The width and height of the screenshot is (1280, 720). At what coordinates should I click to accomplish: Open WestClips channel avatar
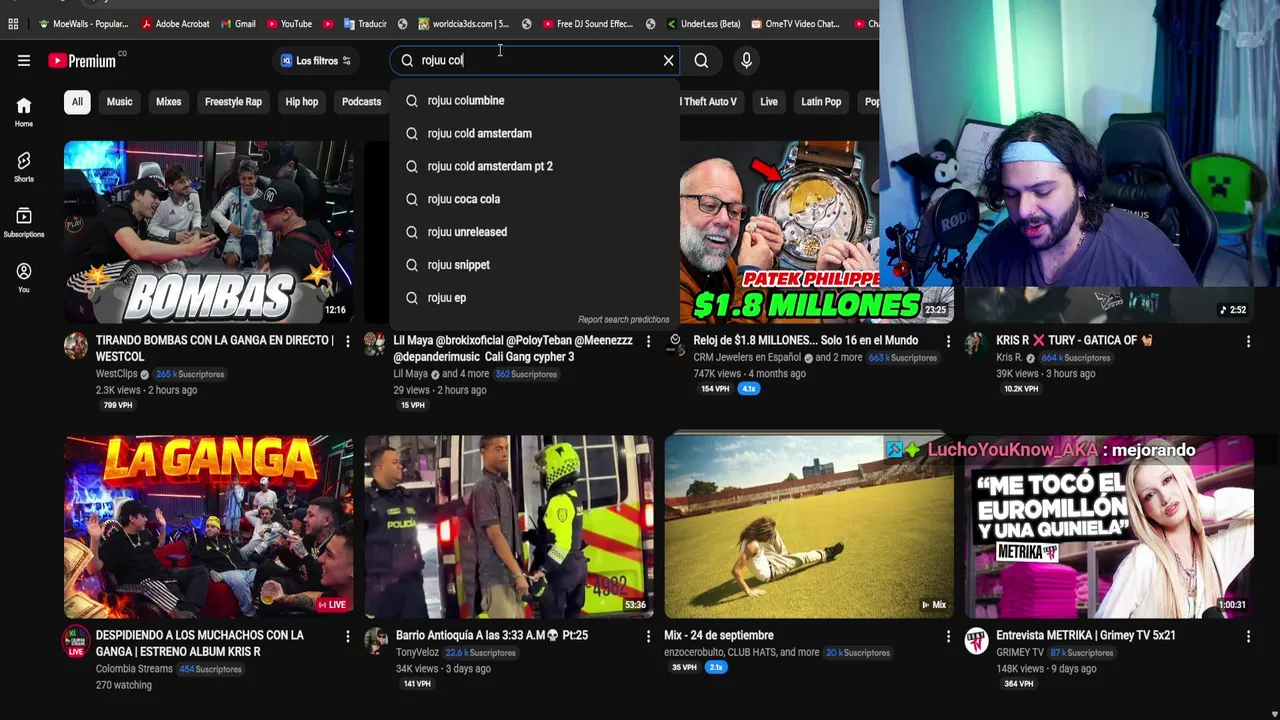[x=76, y=345]
